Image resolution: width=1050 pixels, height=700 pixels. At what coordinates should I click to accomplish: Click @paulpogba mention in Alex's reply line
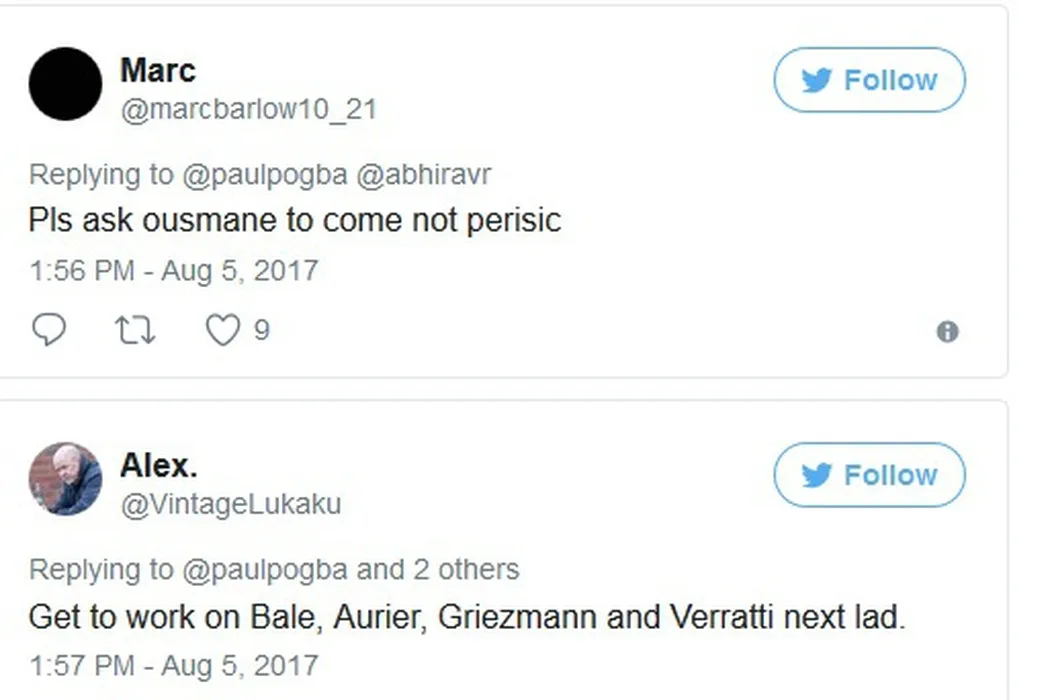click(265, 569)
